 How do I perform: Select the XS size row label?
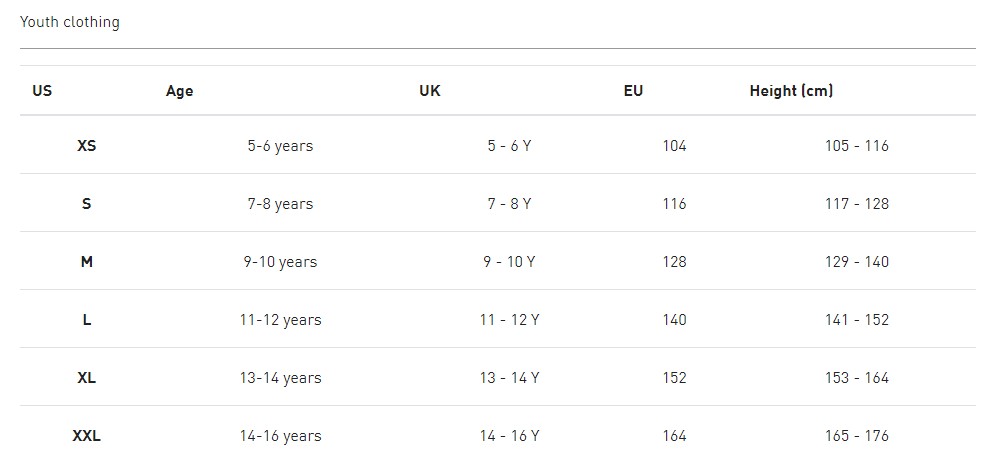[x=87, y=146]
